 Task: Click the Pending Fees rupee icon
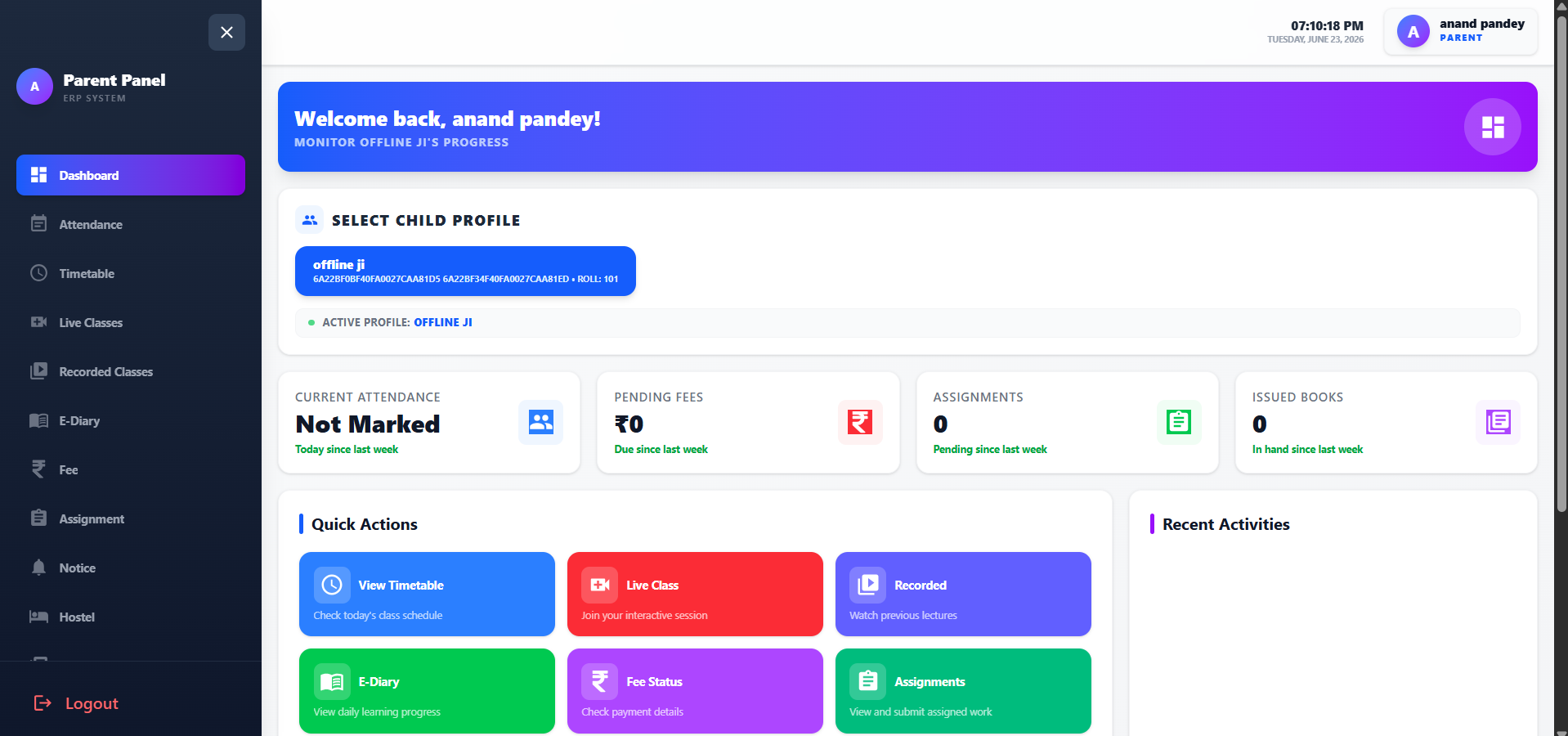click(x=860, y=422)
